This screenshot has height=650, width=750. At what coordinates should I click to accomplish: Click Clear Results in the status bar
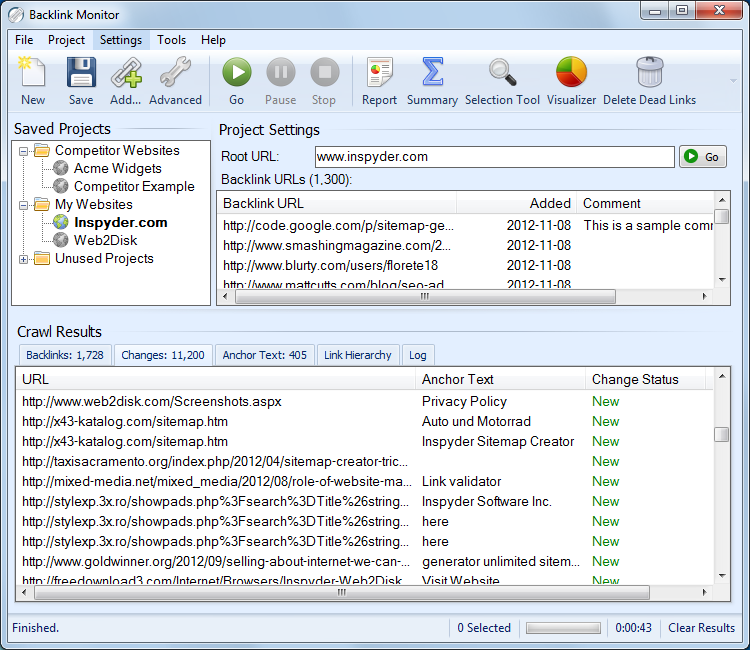(x=701, y=628)
